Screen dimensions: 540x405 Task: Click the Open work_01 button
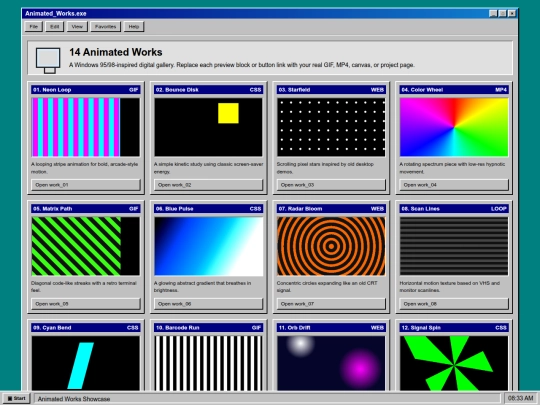86,185
